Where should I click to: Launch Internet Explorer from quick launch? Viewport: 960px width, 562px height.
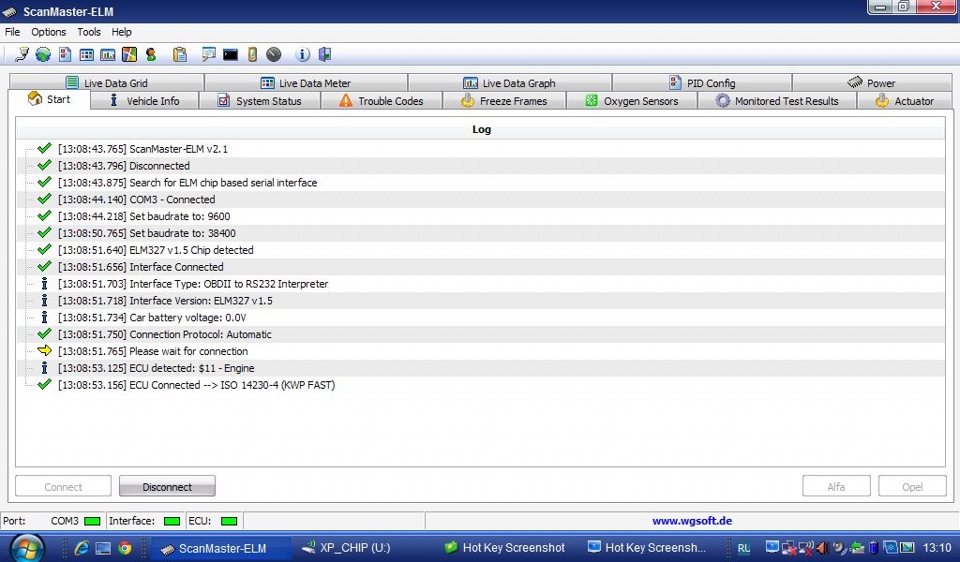[x=81, y=548]
